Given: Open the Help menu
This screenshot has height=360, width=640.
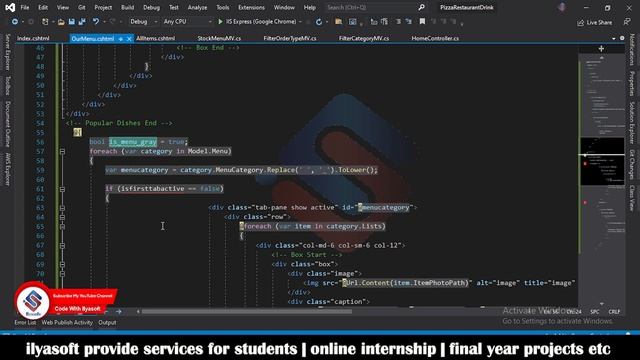Looking at the screenshot, I should click(310, 7).
